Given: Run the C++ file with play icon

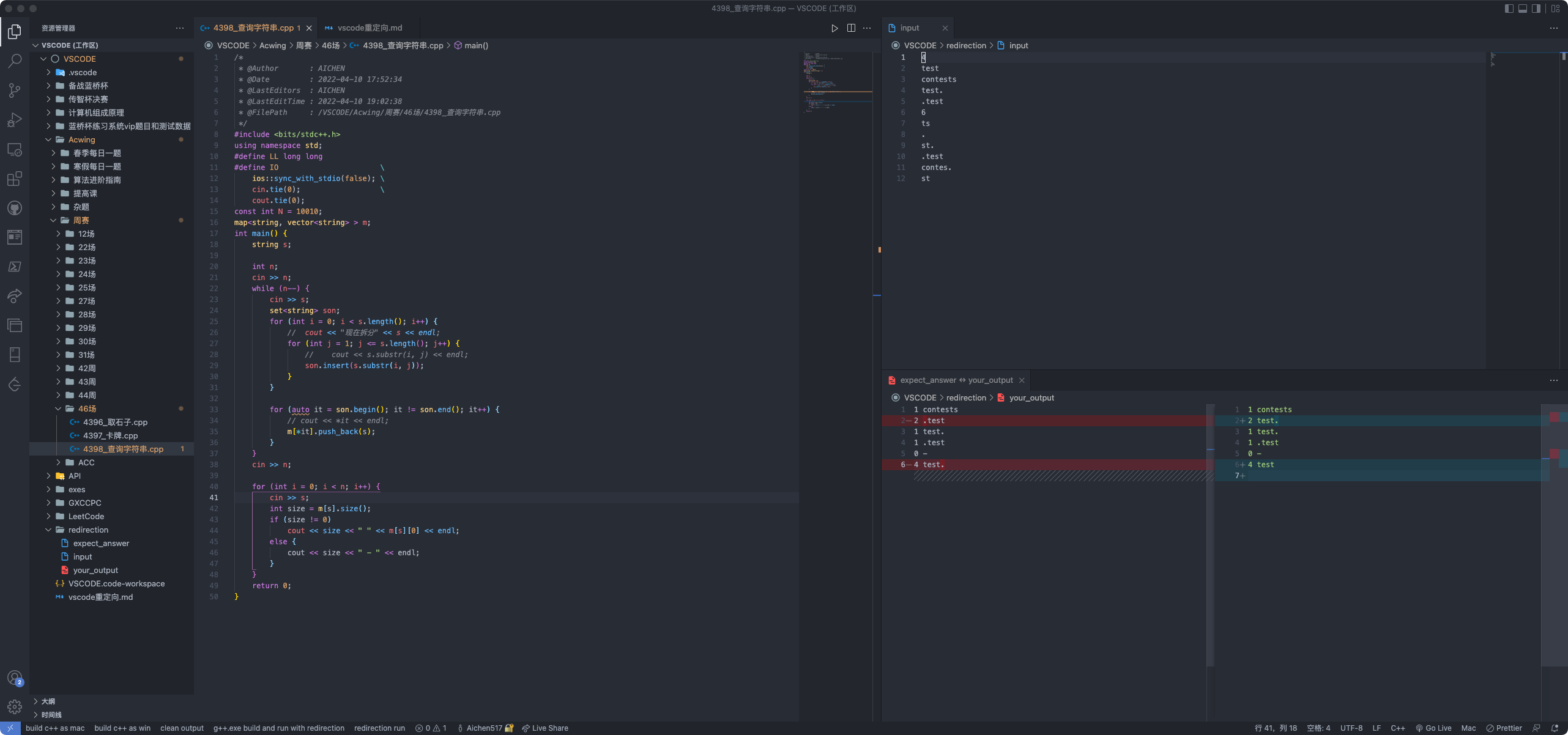Looking at the screenshot, I should click(x=834, y=28).
